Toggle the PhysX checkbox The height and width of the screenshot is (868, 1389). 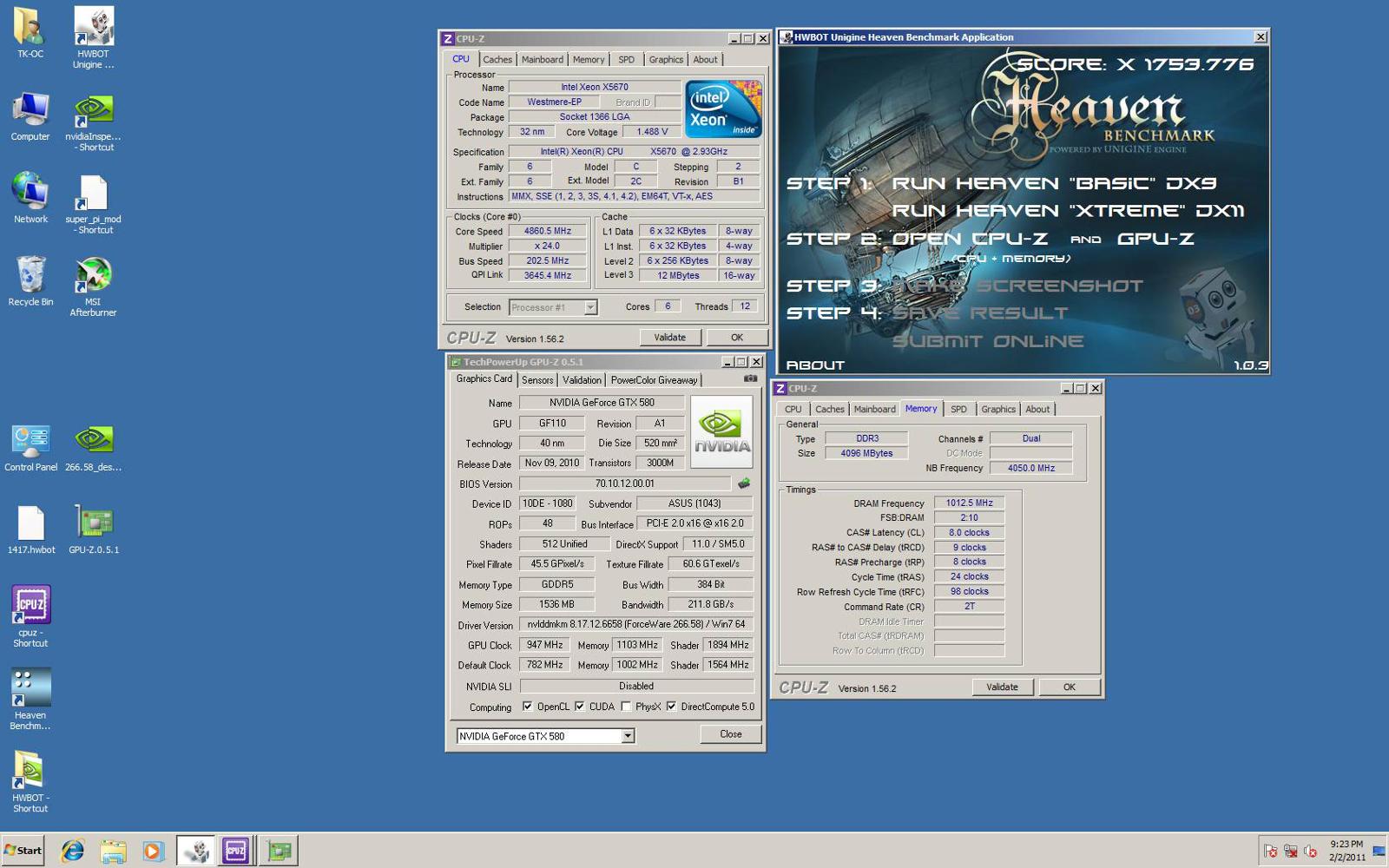[x=625, y=707]
